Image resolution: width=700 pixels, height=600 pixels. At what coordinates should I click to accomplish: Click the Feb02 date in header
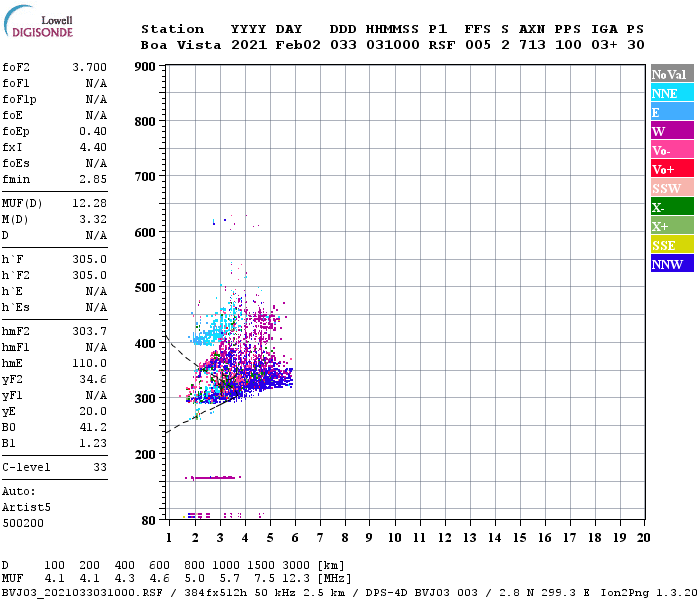pos(298,45)
